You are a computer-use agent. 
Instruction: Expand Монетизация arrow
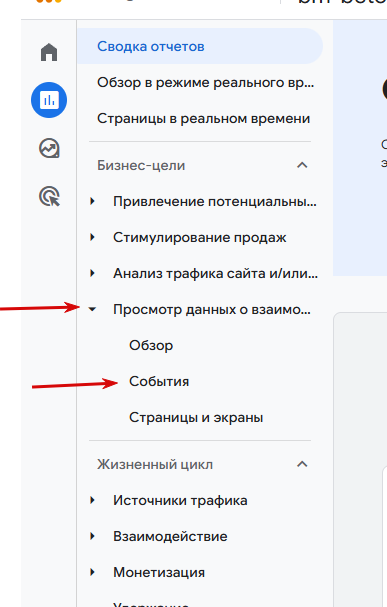92,572
